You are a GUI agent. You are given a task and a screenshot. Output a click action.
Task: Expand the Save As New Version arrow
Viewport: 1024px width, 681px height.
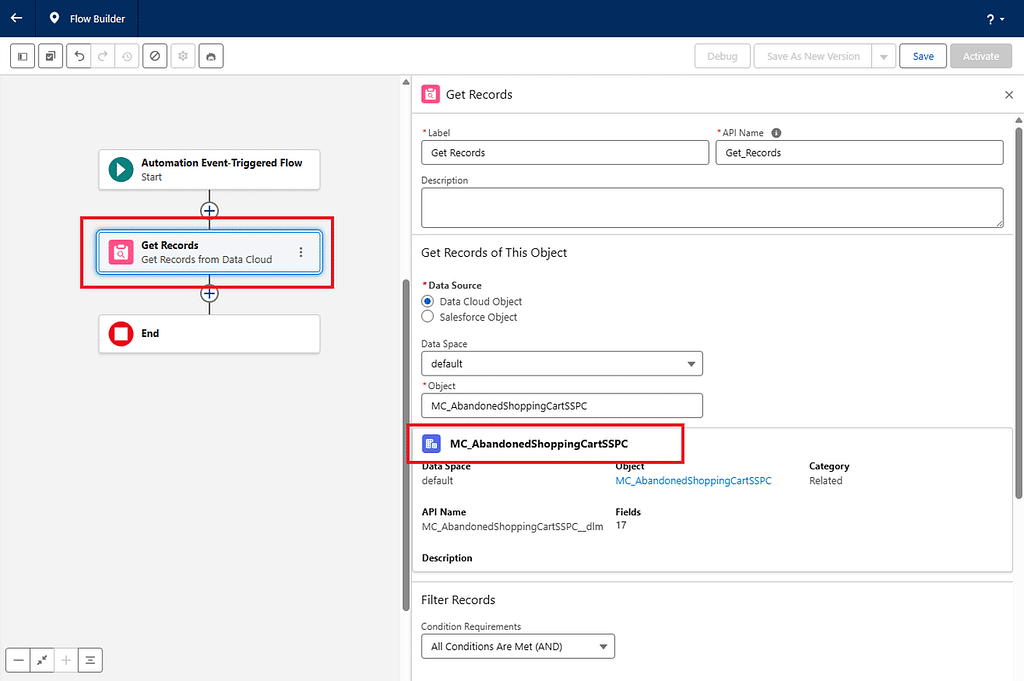click(884, 56)
